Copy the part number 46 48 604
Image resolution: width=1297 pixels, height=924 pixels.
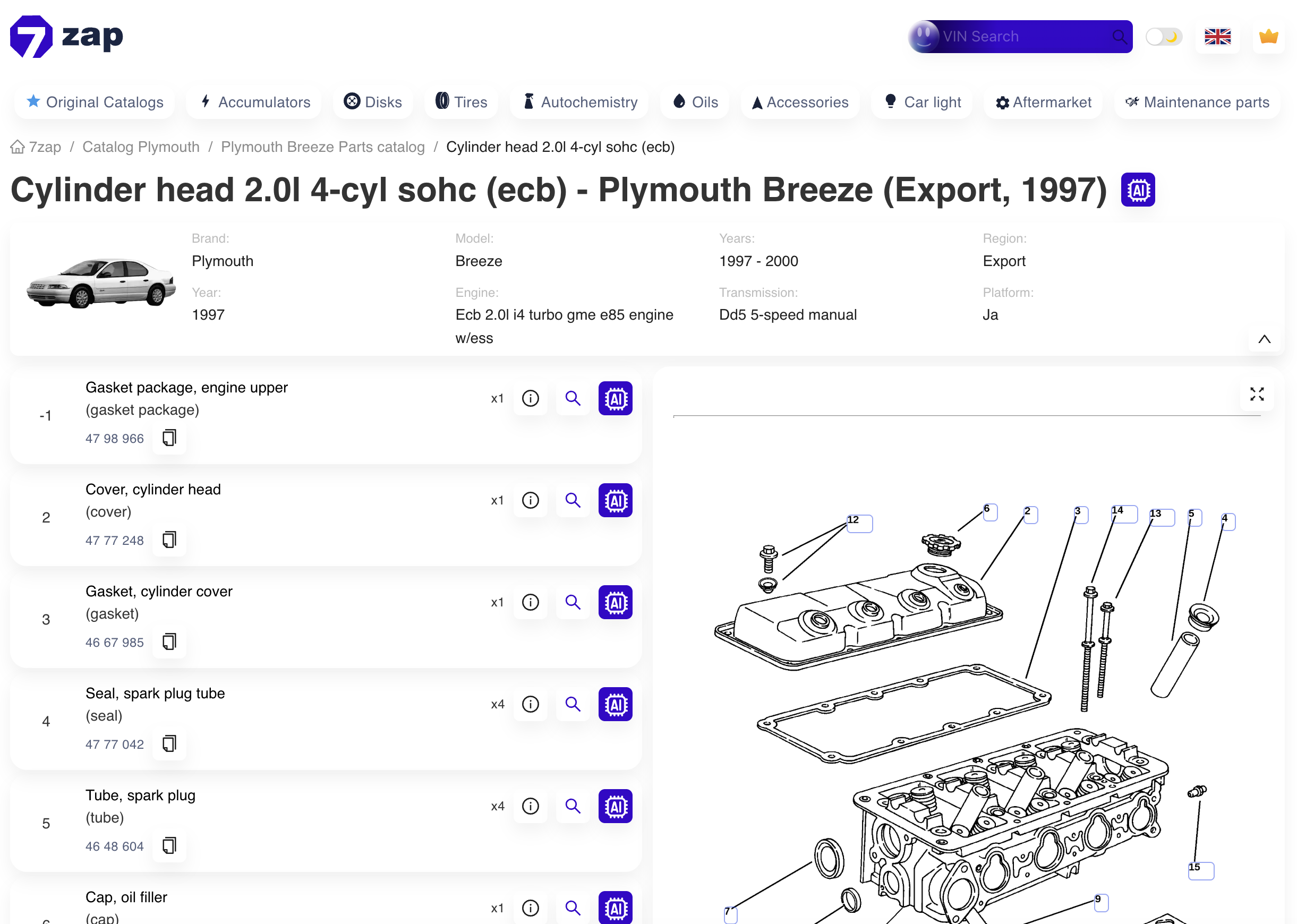point(168,845)
